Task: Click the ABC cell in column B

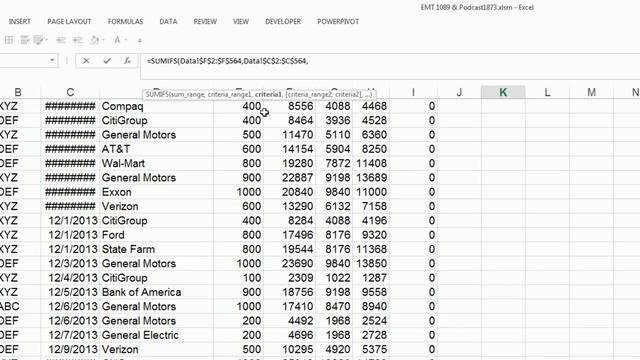Action: tap(20, 306)
